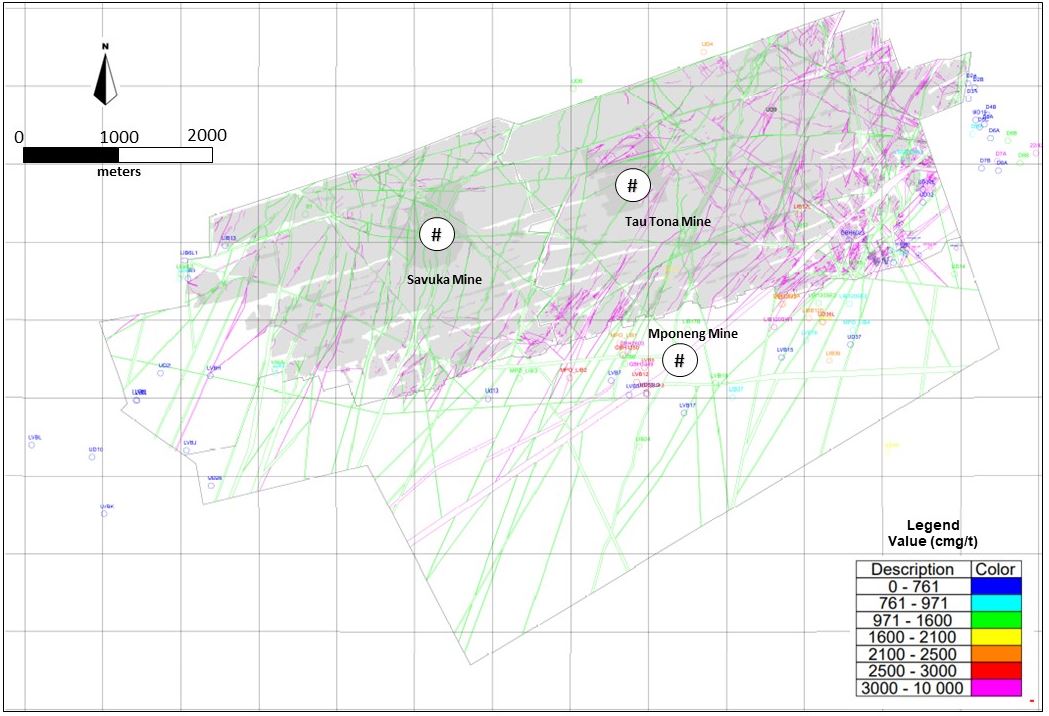The height and width of the screenshot is (716, 1049).
Task: Select borehole circle labeled LVBL
Action: coord(32,445)
